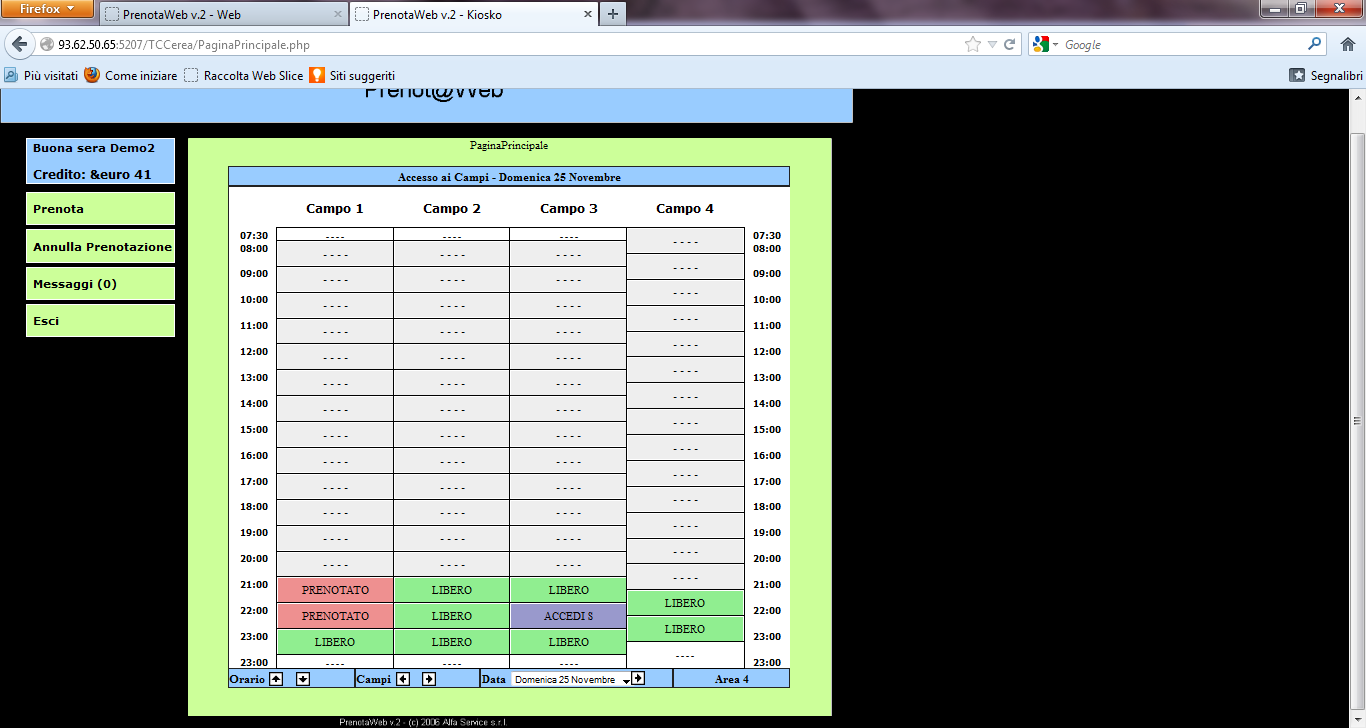Click the Campi left arrow icon
The width and height of the screenshot is (1366, 728).
tap(403, 679)
